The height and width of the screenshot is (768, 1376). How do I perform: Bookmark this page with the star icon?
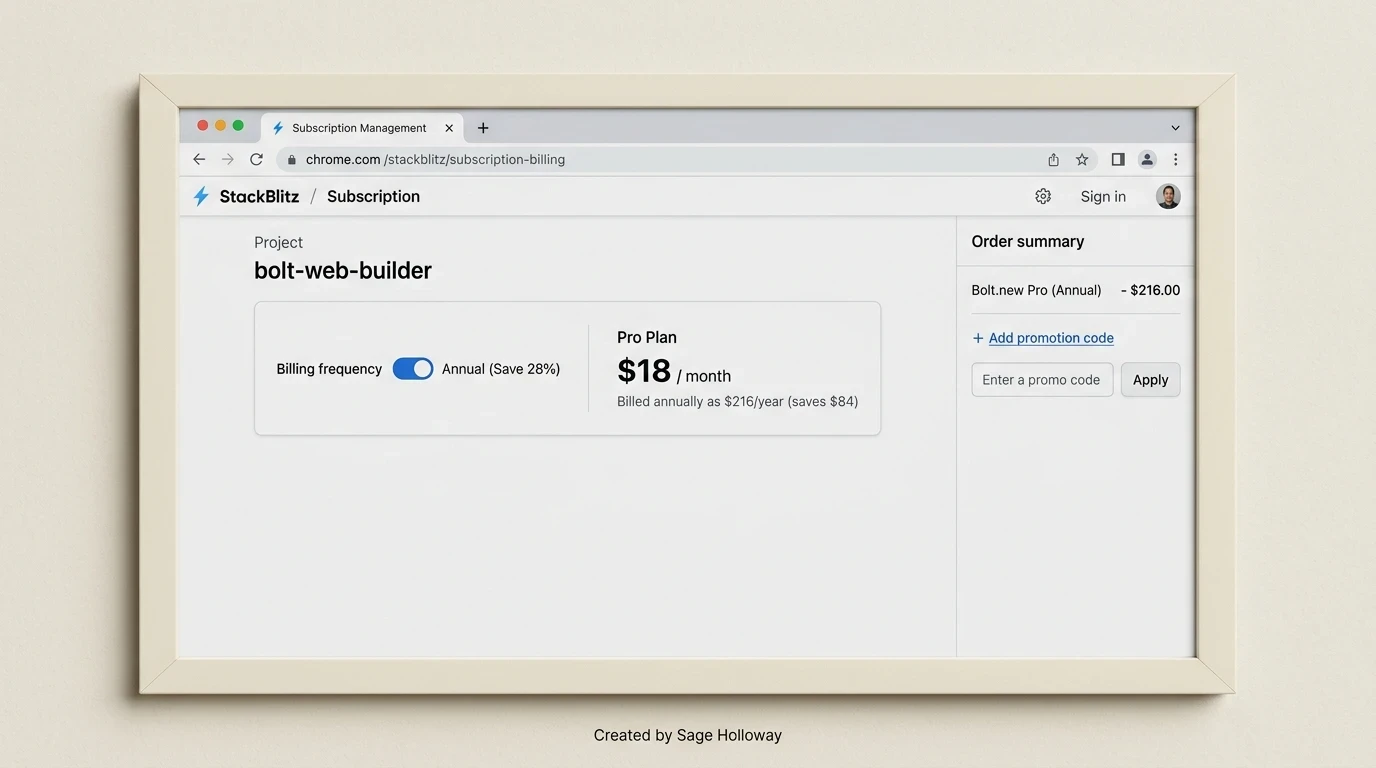pyautogui.click(x=1082, y=159)
